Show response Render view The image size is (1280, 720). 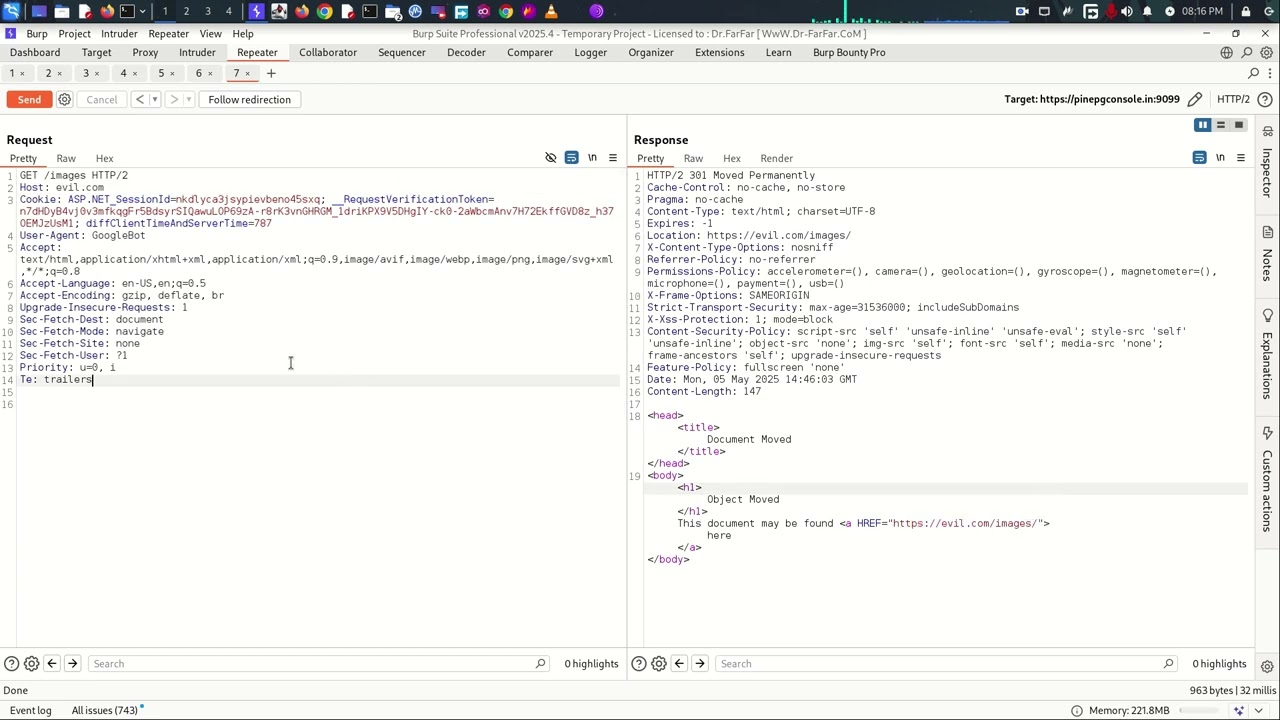776,159
